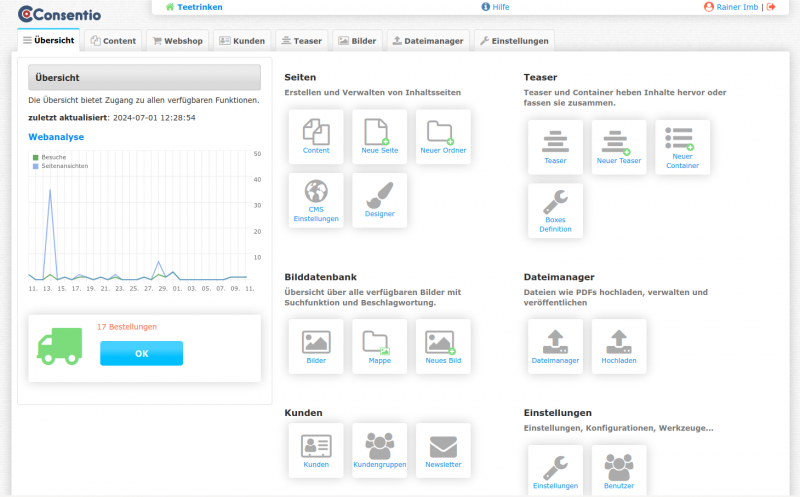
Task: Open the Mappe image folder
Action: tap(380, 346)
